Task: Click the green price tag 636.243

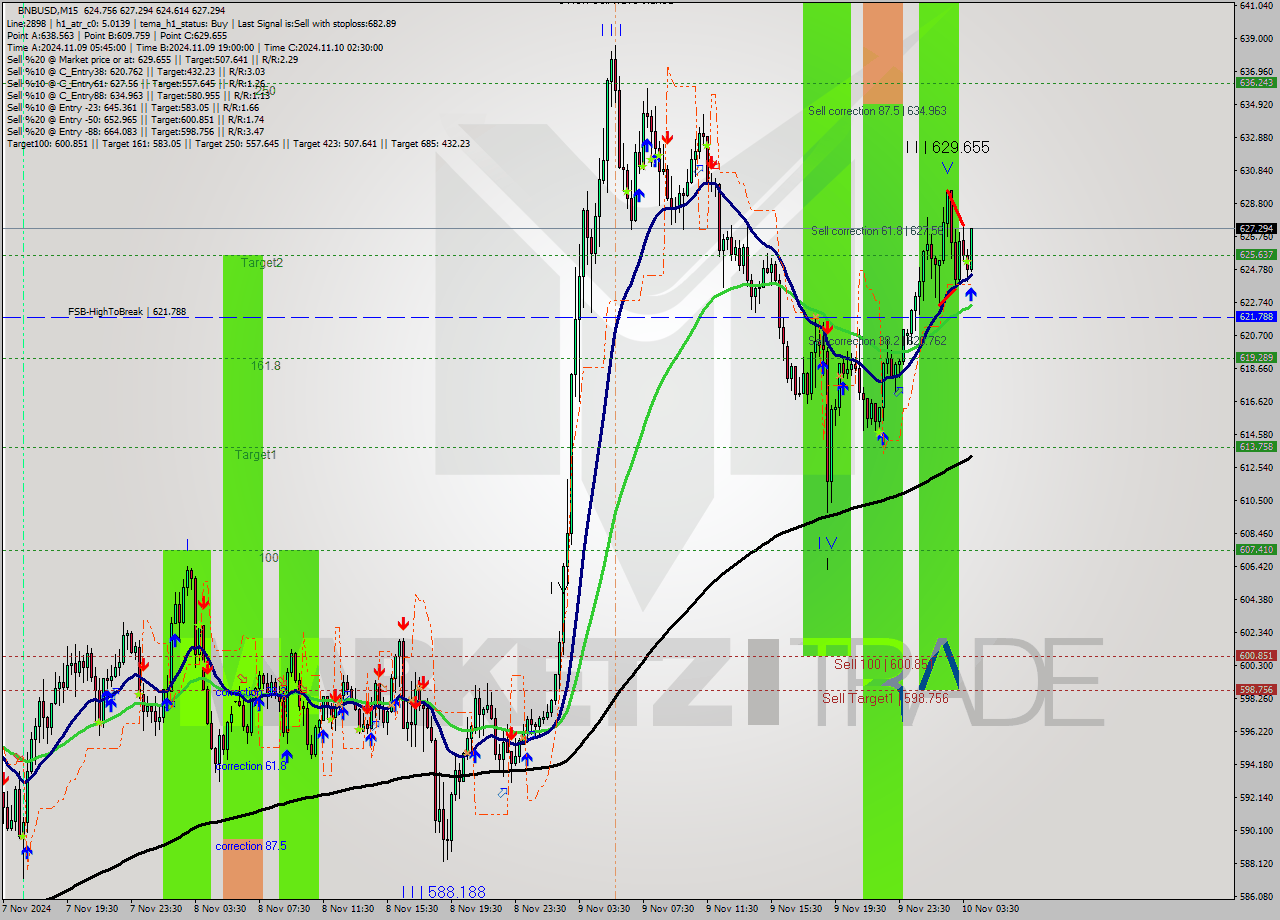Action: click(x=1256, y=82)
